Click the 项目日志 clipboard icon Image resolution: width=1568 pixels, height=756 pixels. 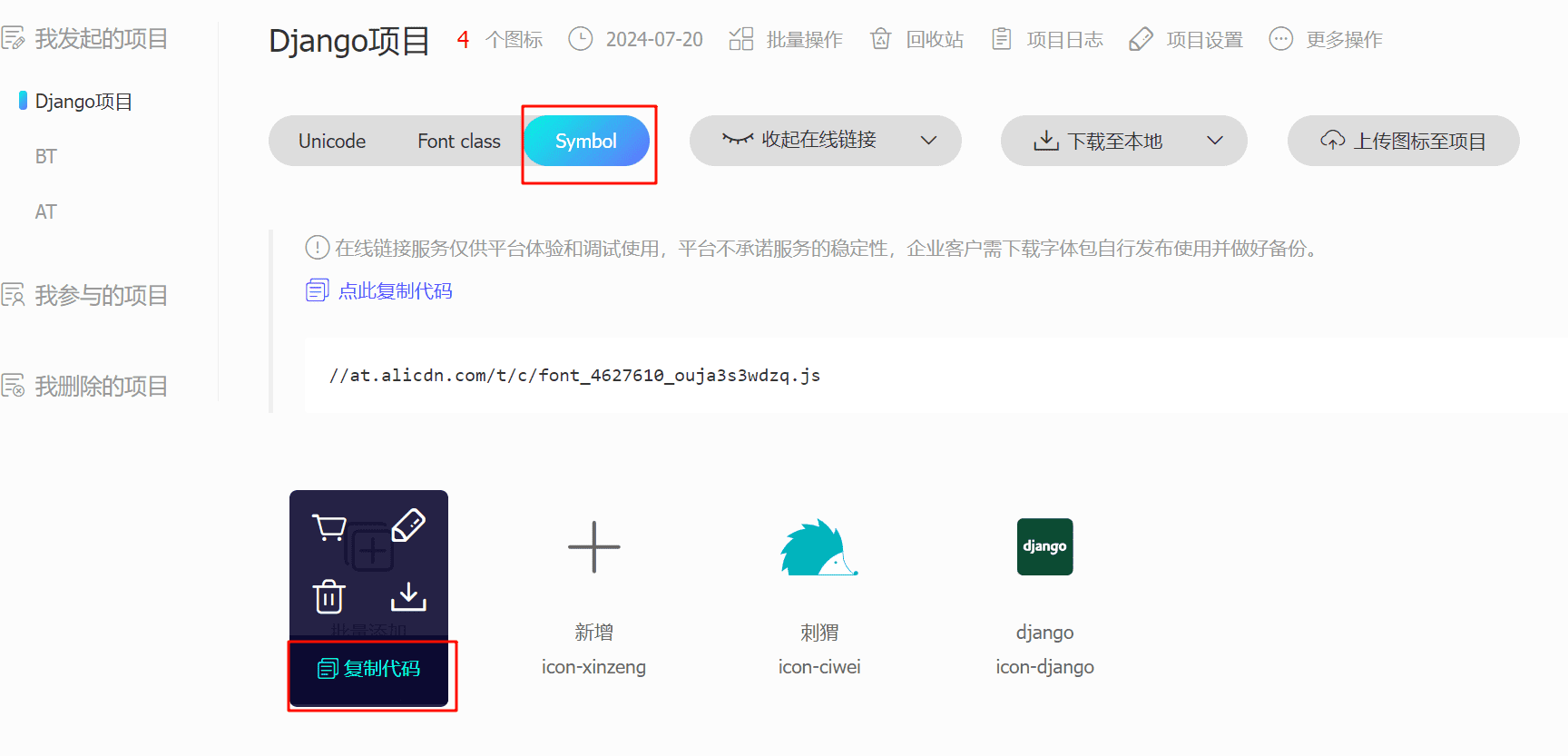point(1002,39)
